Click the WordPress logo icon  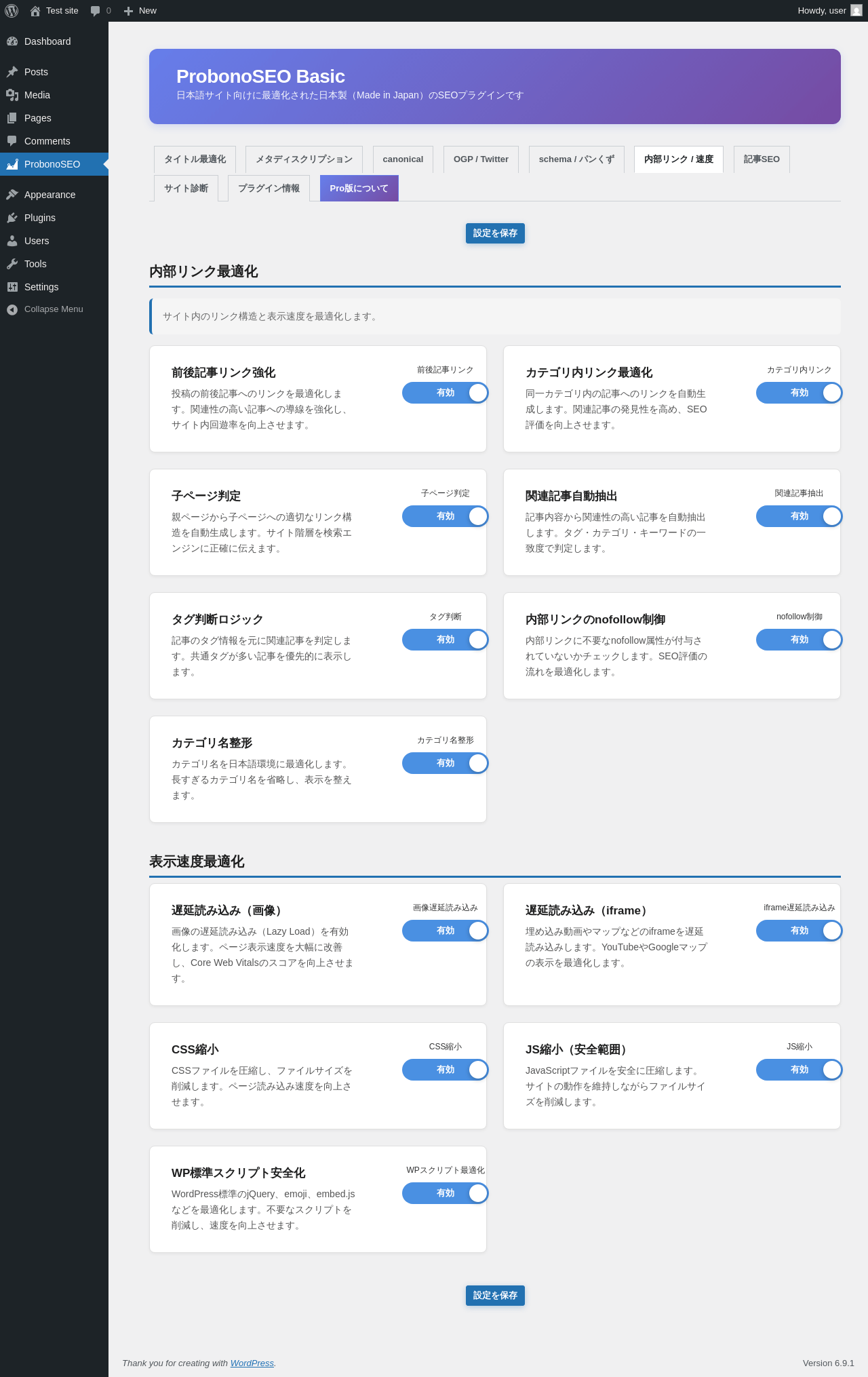coord(12,11)
